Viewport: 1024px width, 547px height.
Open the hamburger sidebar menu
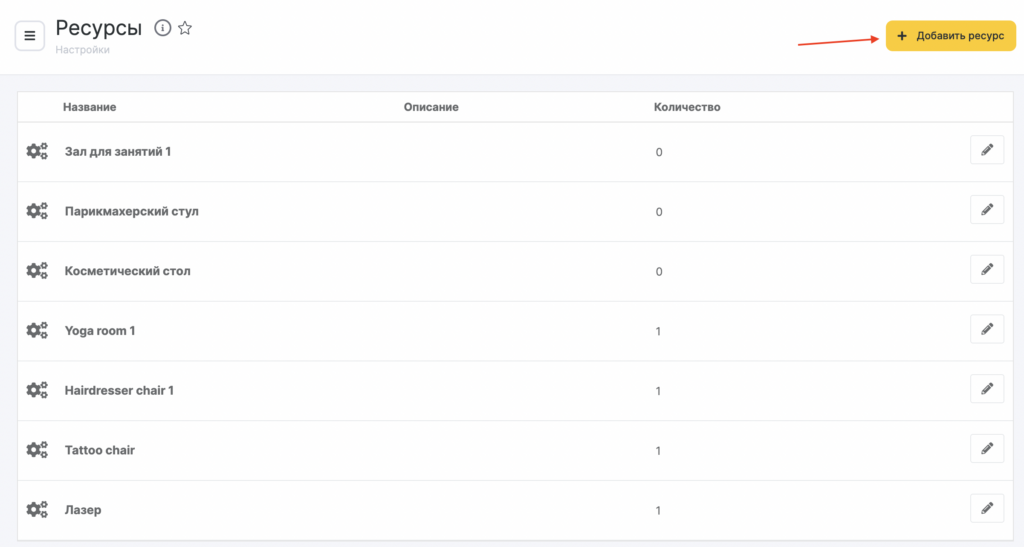pyautogui.click(x=29, y=36)
